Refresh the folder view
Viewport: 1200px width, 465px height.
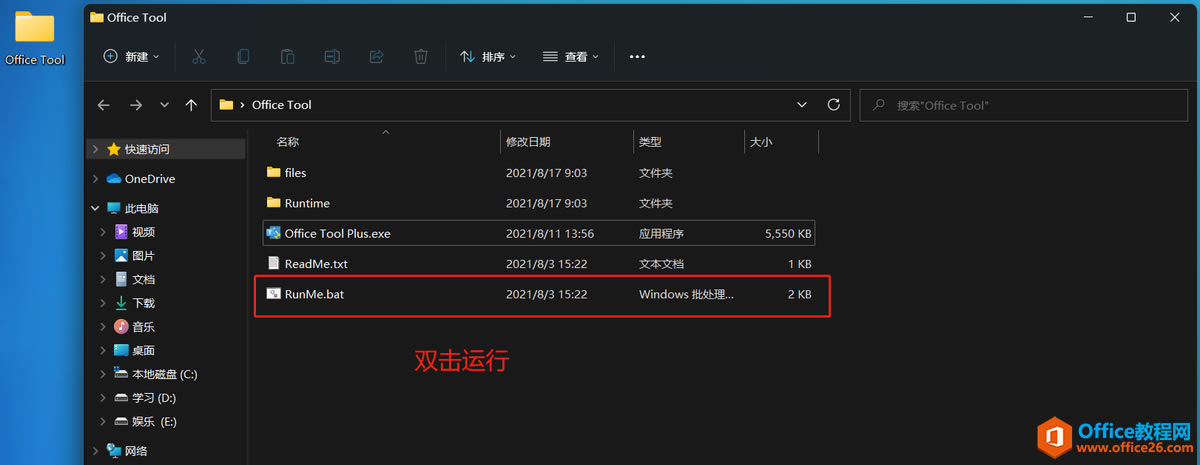833,104
